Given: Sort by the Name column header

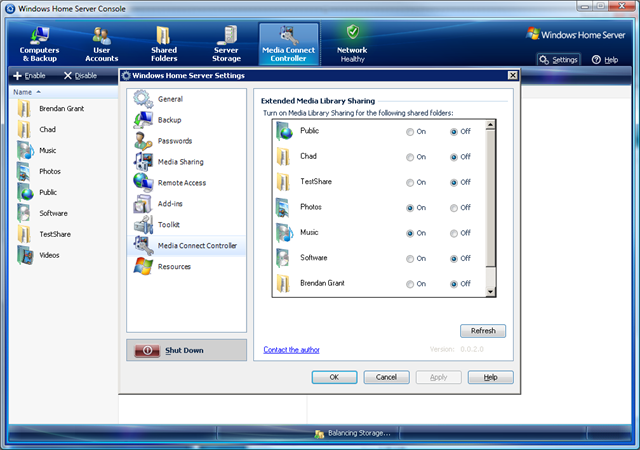Looking at the screenshot, I should pyautogui.click(x=27, y=92).
